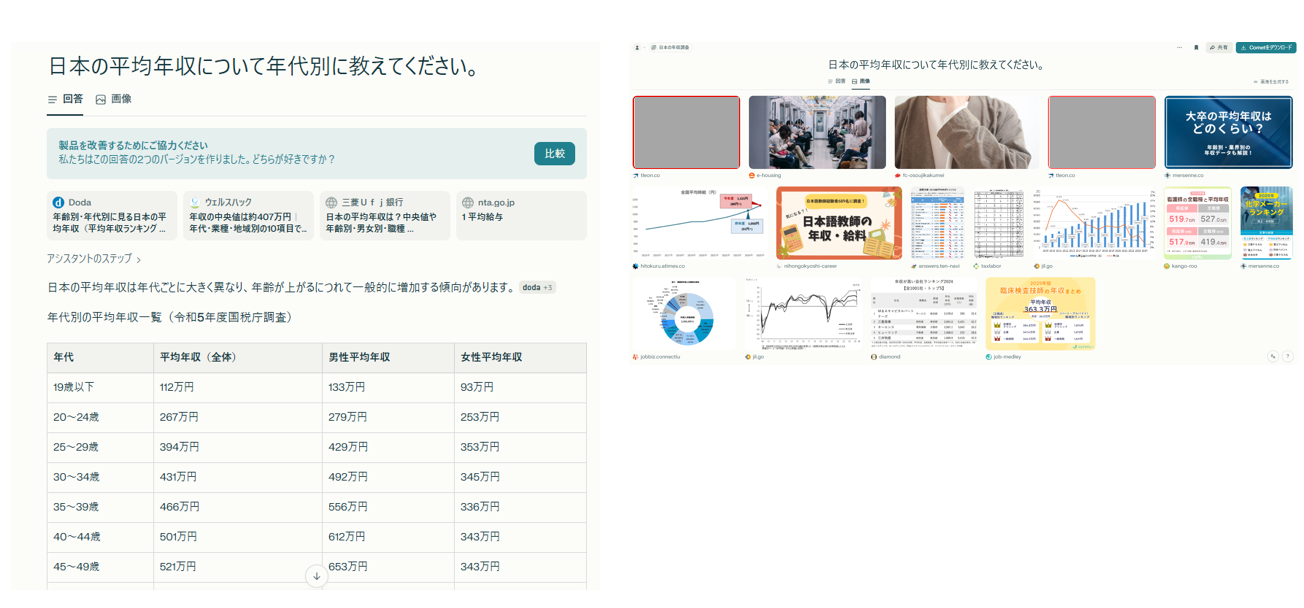Click the 画像を生成する option
Image resolution: width=1304 pixels, height=608 pixels.
point(1270,82)
